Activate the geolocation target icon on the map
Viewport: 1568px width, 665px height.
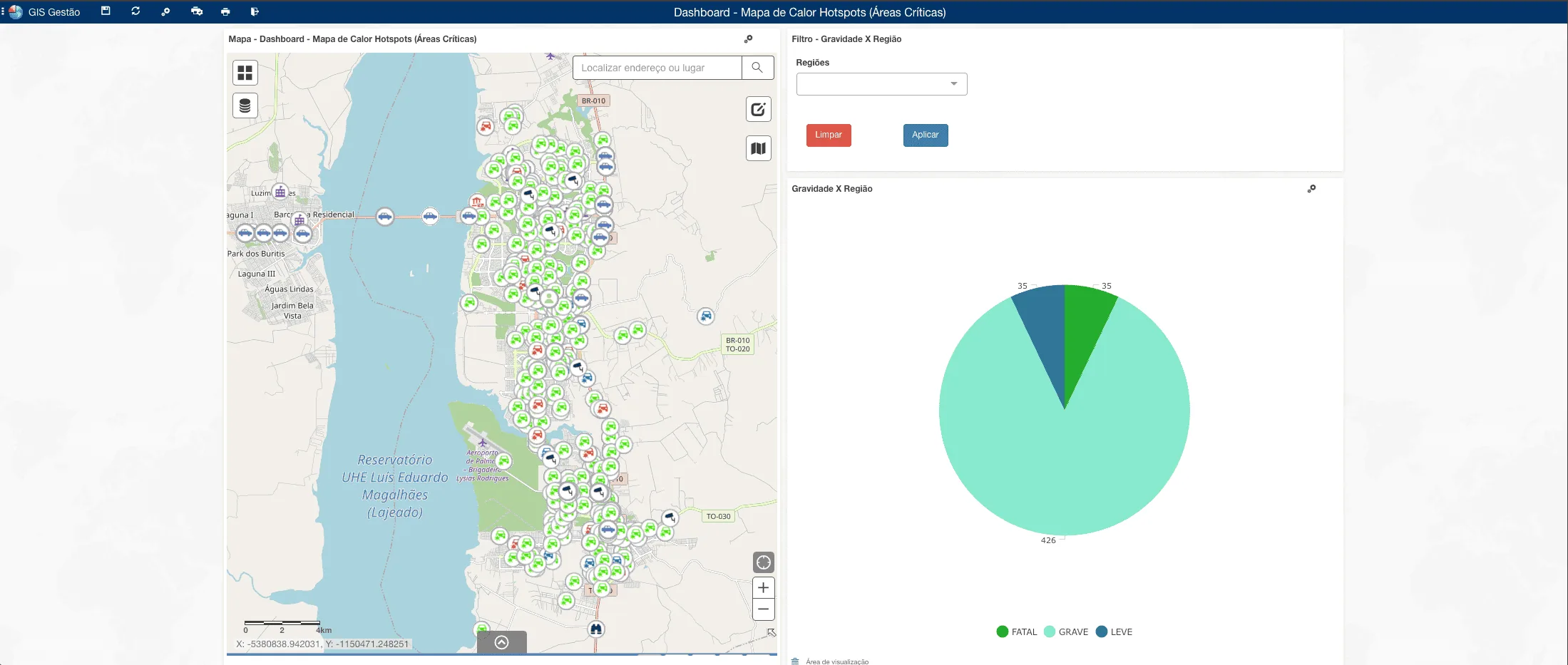[763, 562]
